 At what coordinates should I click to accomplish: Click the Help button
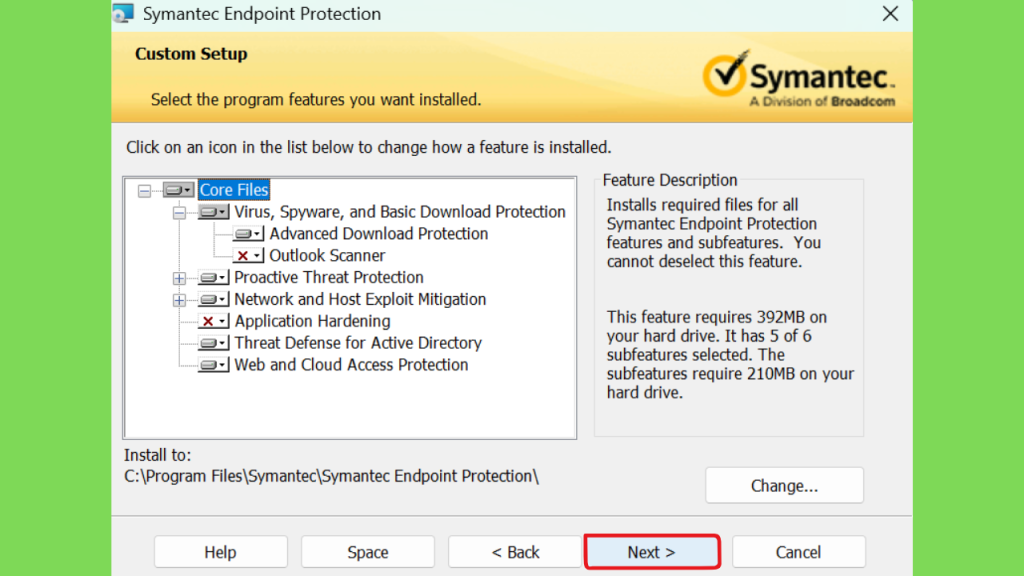[221, 552]
